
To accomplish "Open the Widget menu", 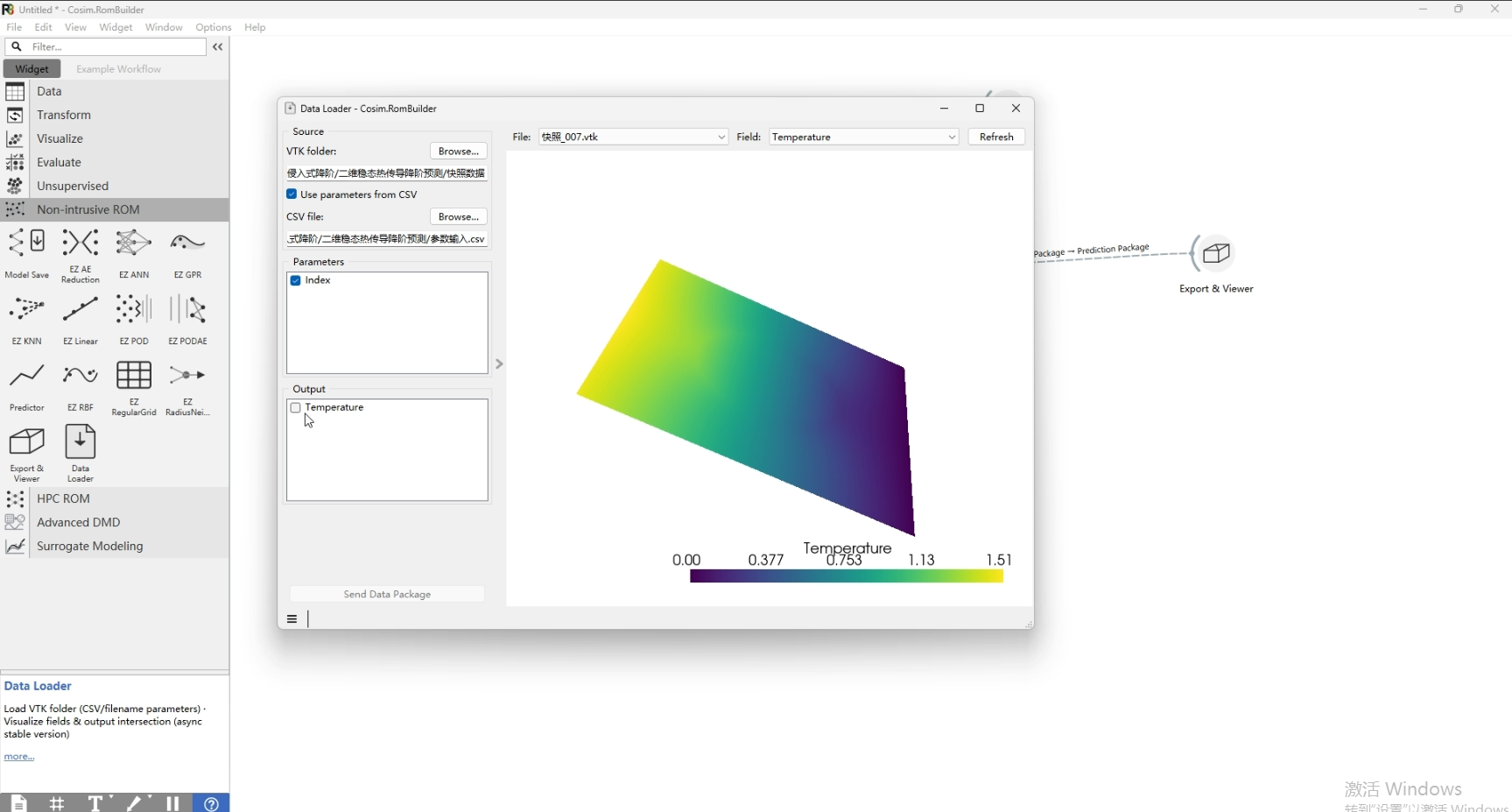I will click(116, 27).
